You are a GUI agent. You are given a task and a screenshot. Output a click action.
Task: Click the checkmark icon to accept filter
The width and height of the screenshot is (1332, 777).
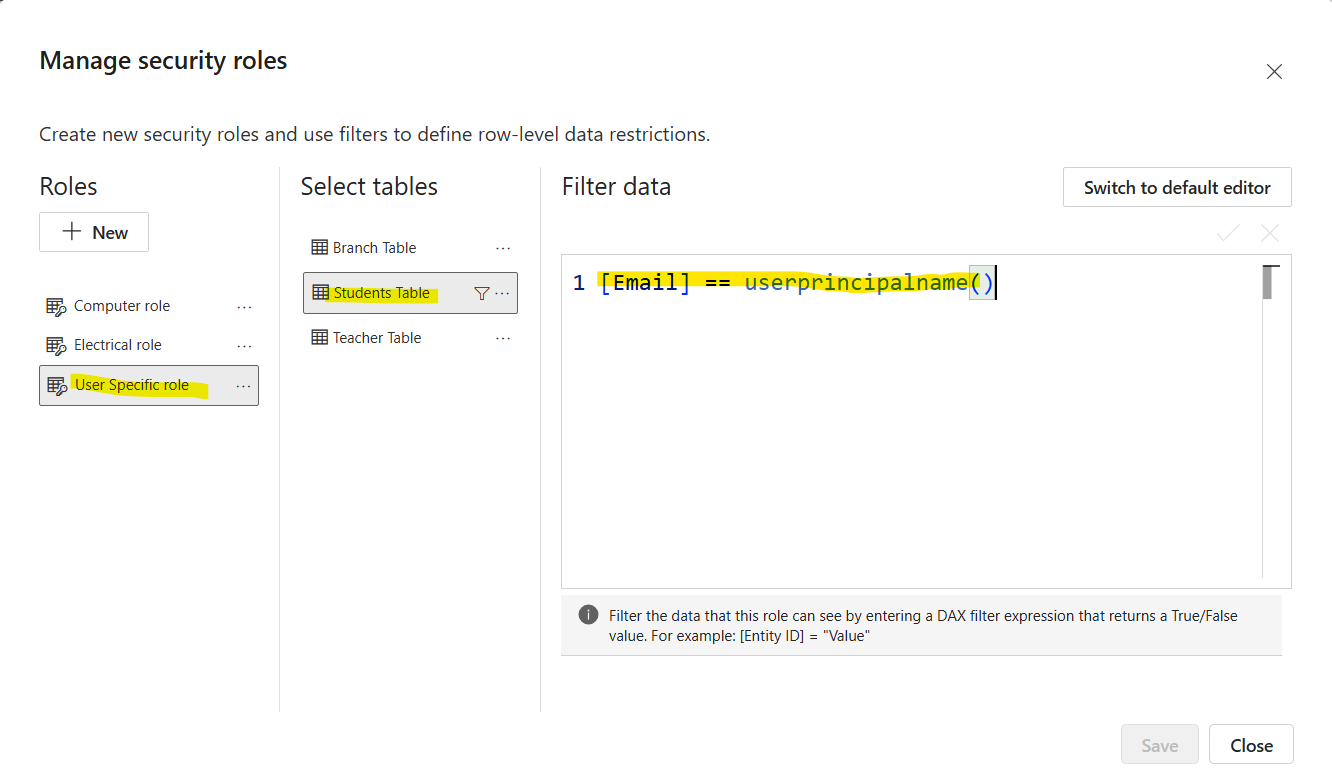[1228, 233]
